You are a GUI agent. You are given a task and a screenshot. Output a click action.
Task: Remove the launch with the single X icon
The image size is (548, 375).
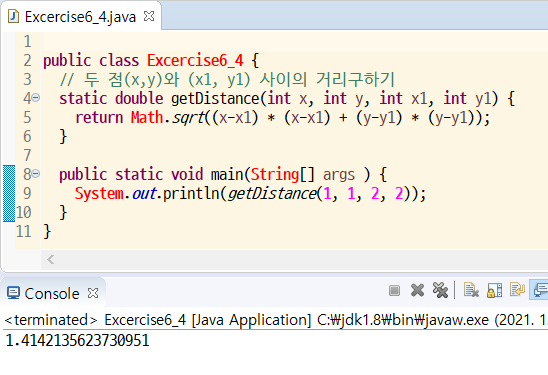pyautogui.click(x=417, y=290)
